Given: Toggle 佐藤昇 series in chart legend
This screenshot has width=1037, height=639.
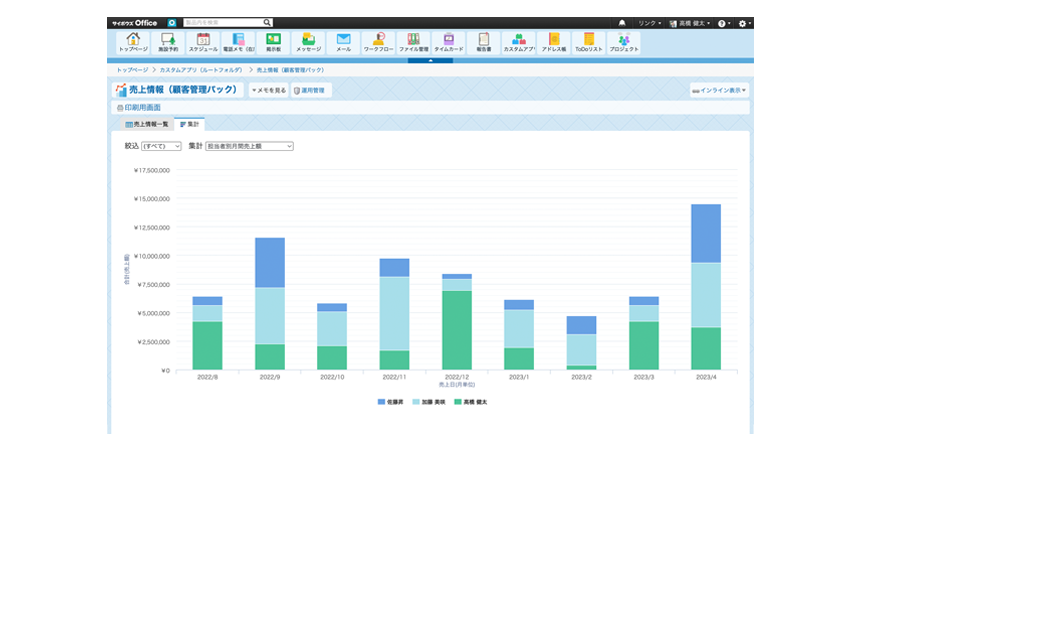Looking at the screenshot, I should click(x=390, y=401).
